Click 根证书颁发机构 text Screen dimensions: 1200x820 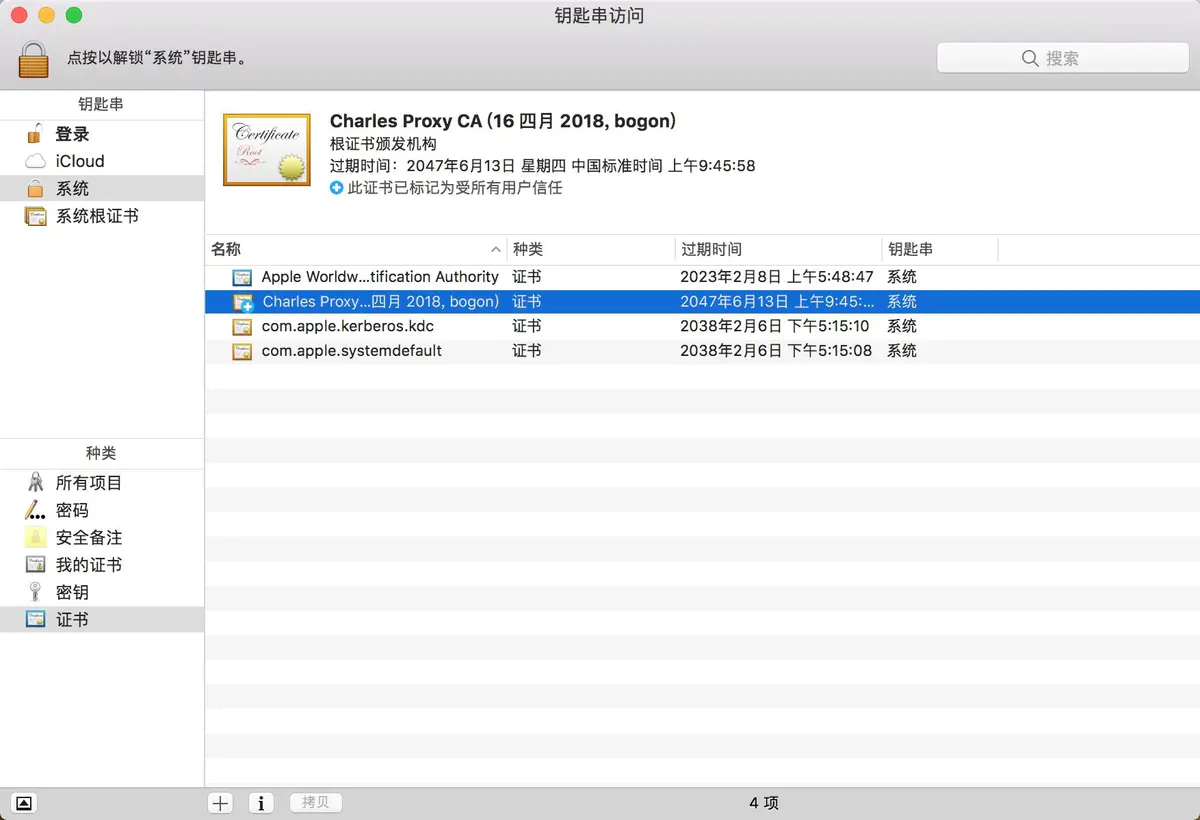(383, 144)
